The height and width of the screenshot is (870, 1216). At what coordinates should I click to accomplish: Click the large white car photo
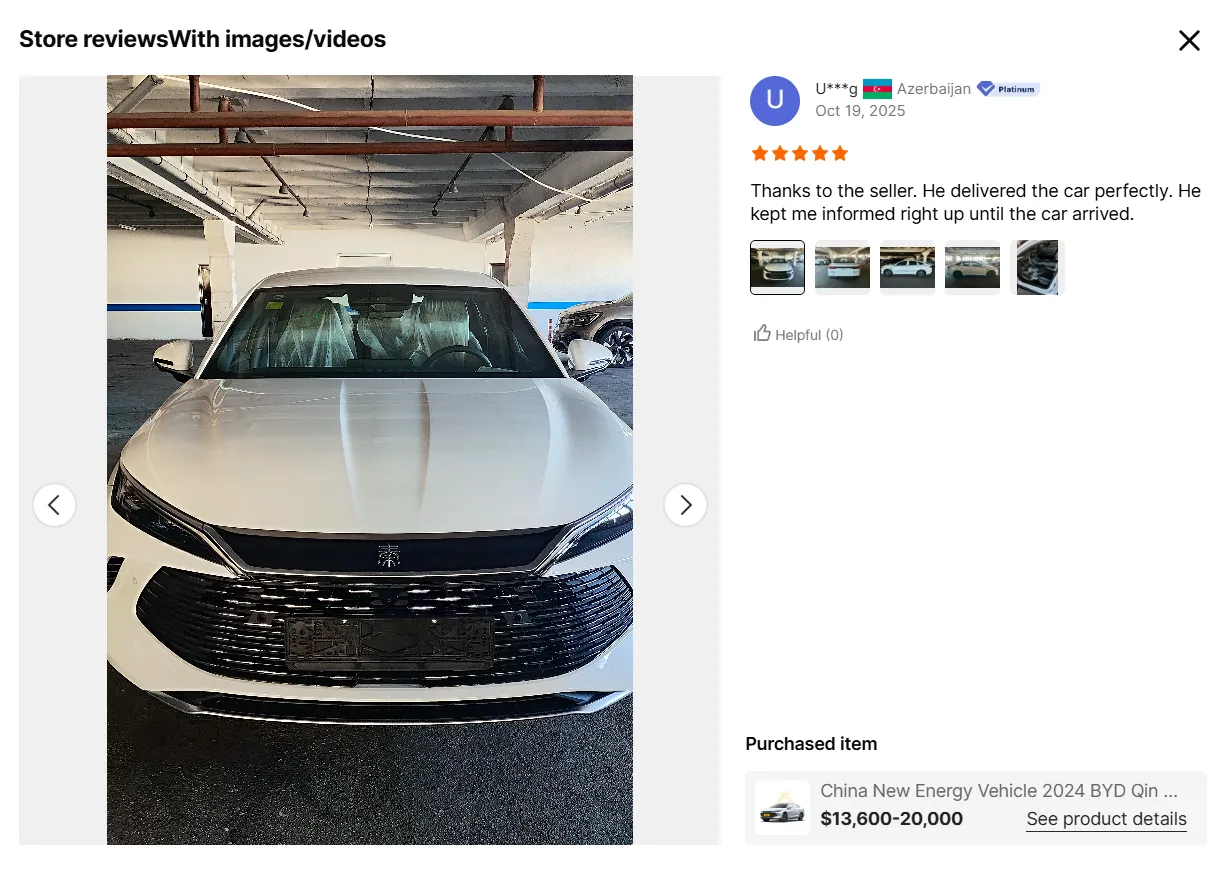[370, 460]
